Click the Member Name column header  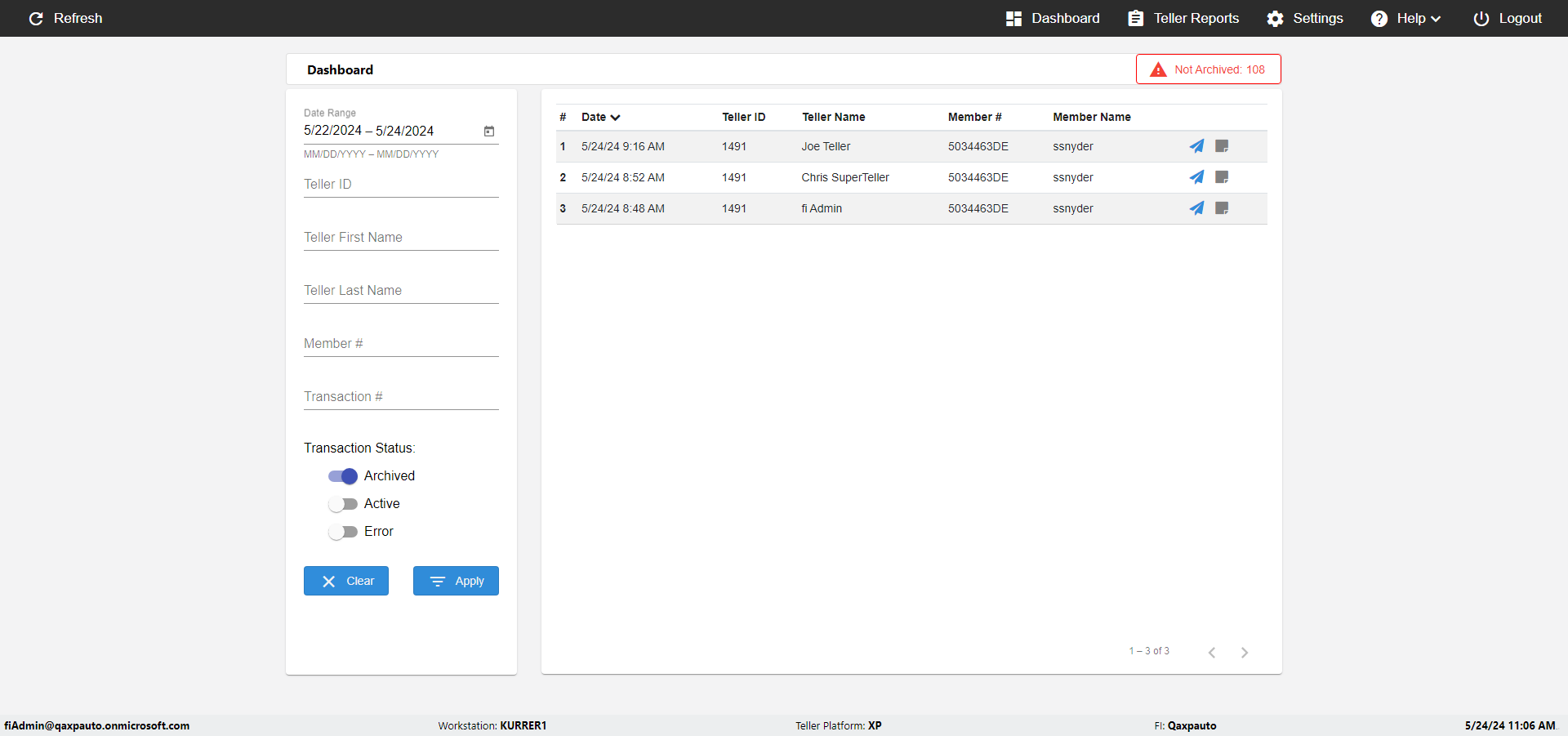1092,117
